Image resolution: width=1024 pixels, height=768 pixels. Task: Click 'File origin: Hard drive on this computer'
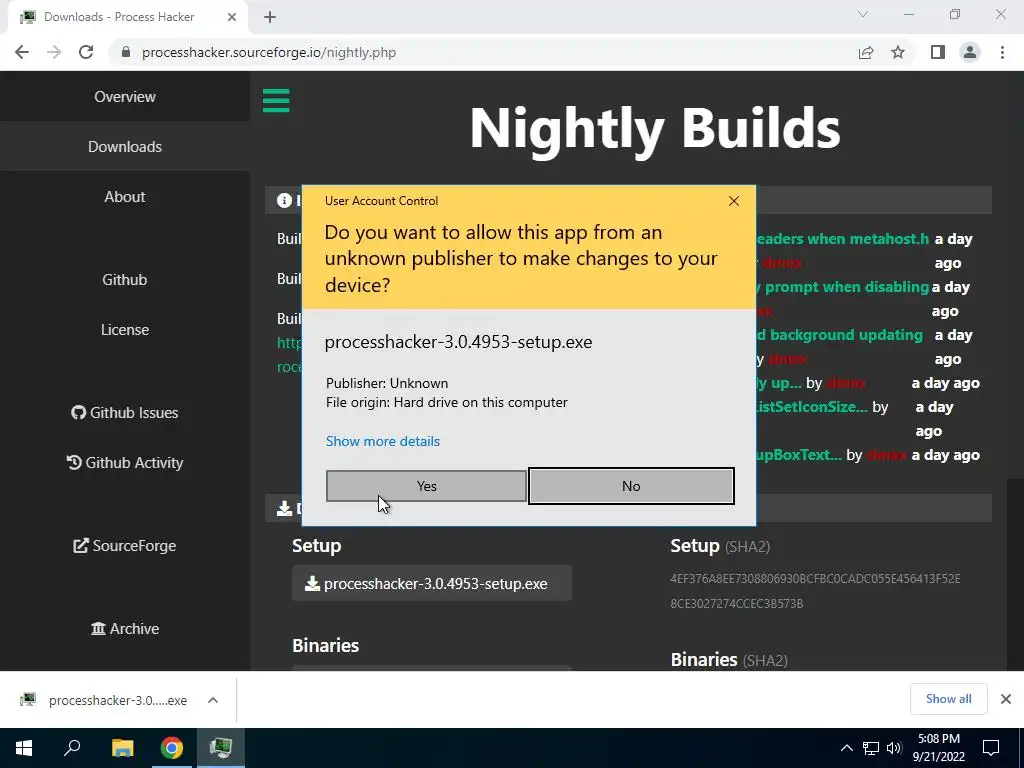[447, 402]
